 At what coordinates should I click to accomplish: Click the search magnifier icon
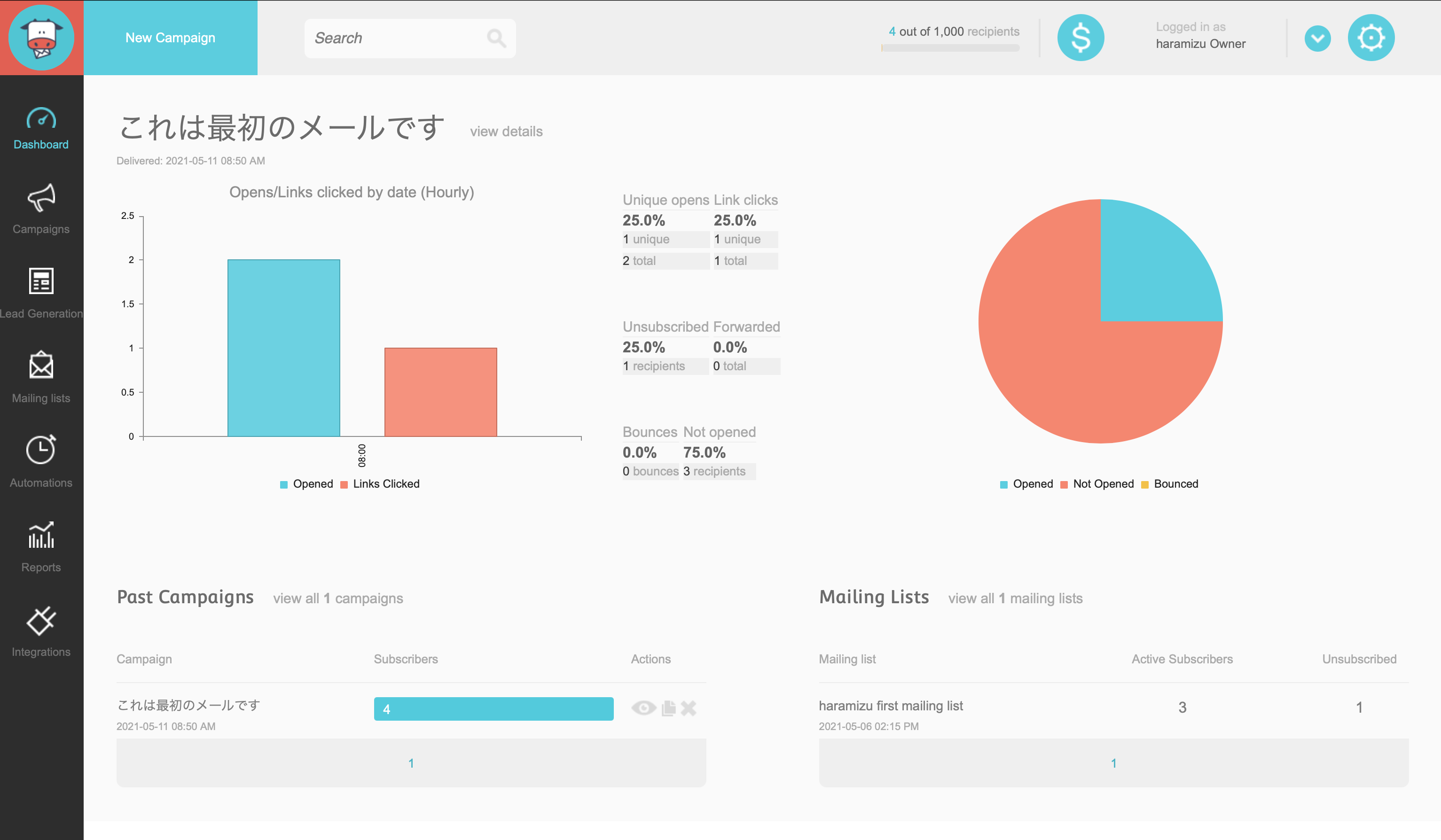tap(496, 38)
